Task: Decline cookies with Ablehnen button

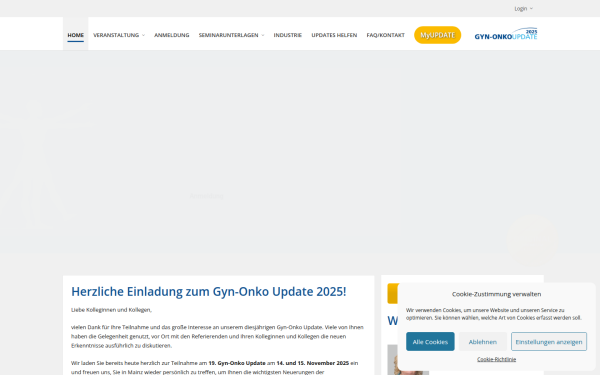Action: pyautogui.click(x=483, y=342)
